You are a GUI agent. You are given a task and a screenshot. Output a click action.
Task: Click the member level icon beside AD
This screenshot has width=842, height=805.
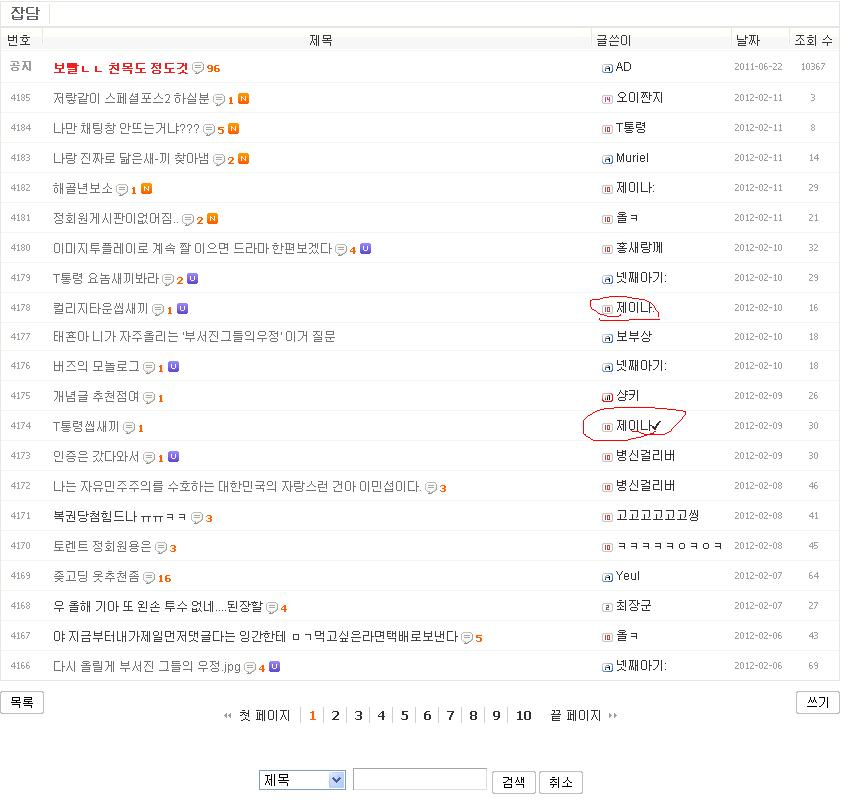coord(606,68)
